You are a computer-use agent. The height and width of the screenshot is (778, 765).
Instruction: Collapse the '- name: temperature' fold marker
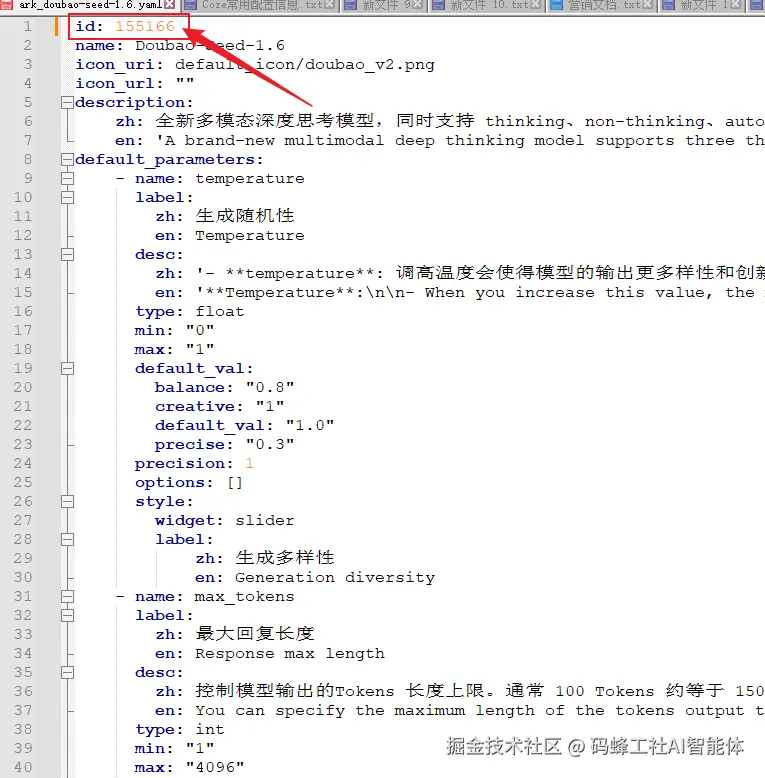[67, 179]
